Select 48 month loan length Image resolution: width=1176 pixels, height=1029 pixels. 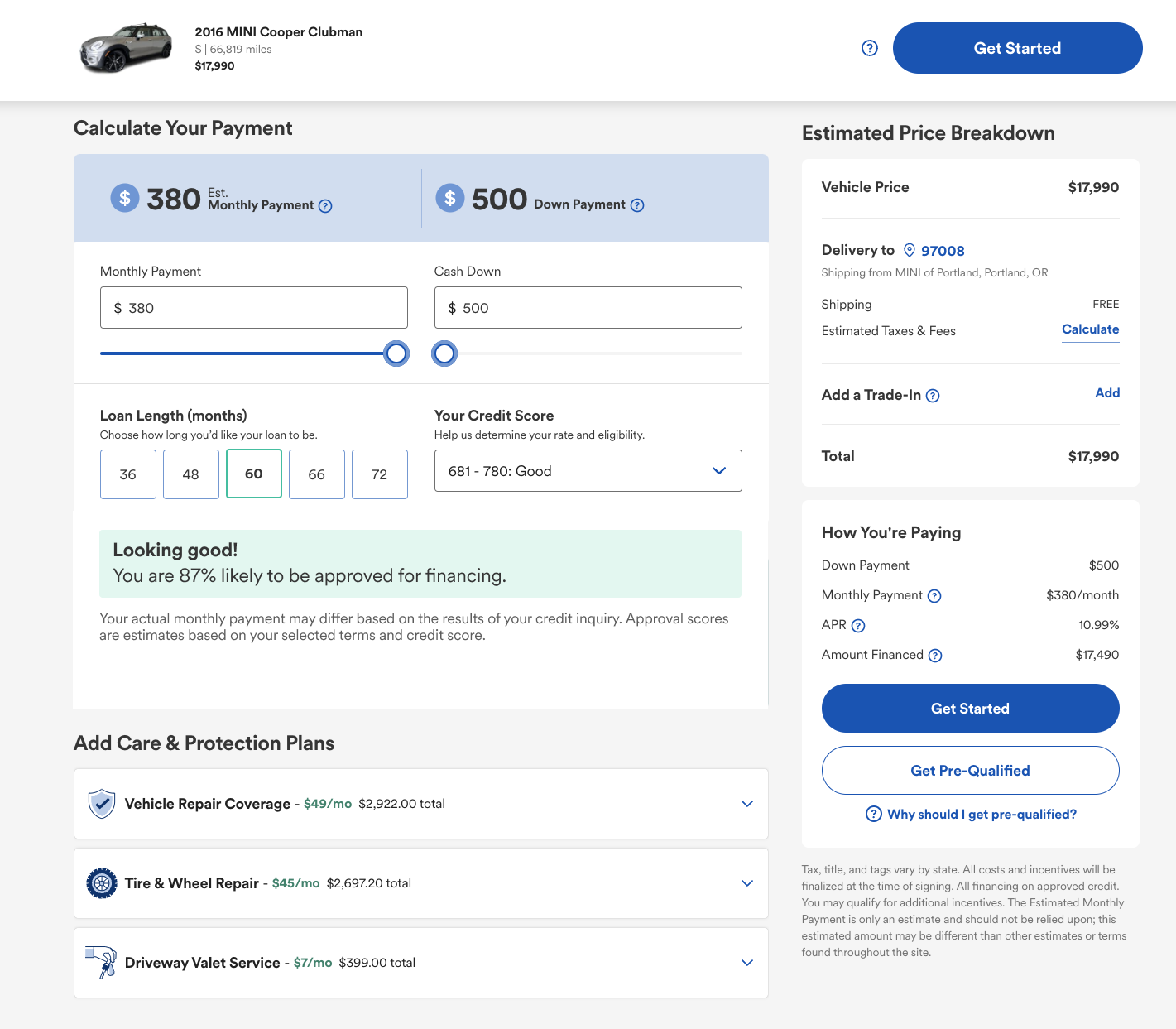point(191,474)
